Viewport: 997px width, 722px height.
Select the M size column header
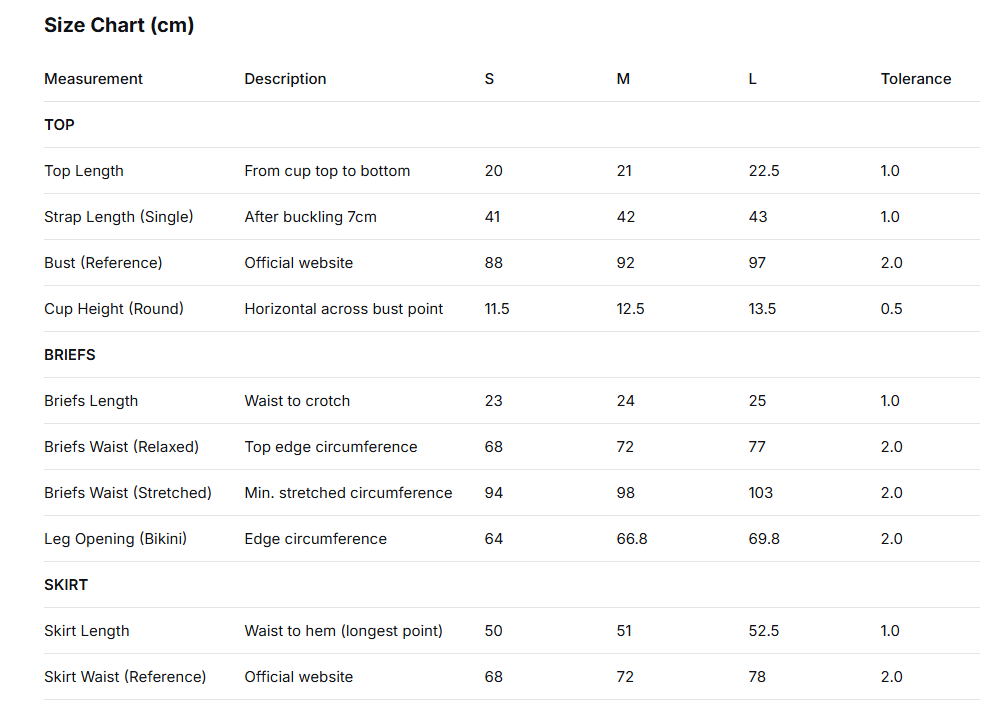pyautogui.click(x=623, y=79)
